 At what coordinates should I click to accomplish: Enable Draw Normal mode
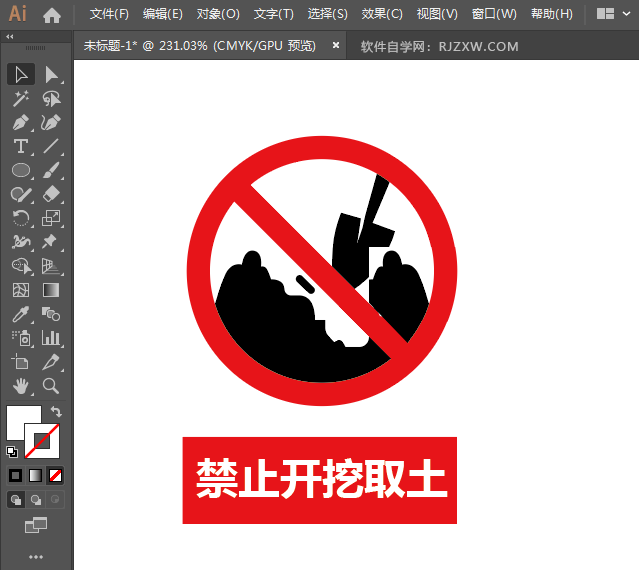(x=16, y=500)
